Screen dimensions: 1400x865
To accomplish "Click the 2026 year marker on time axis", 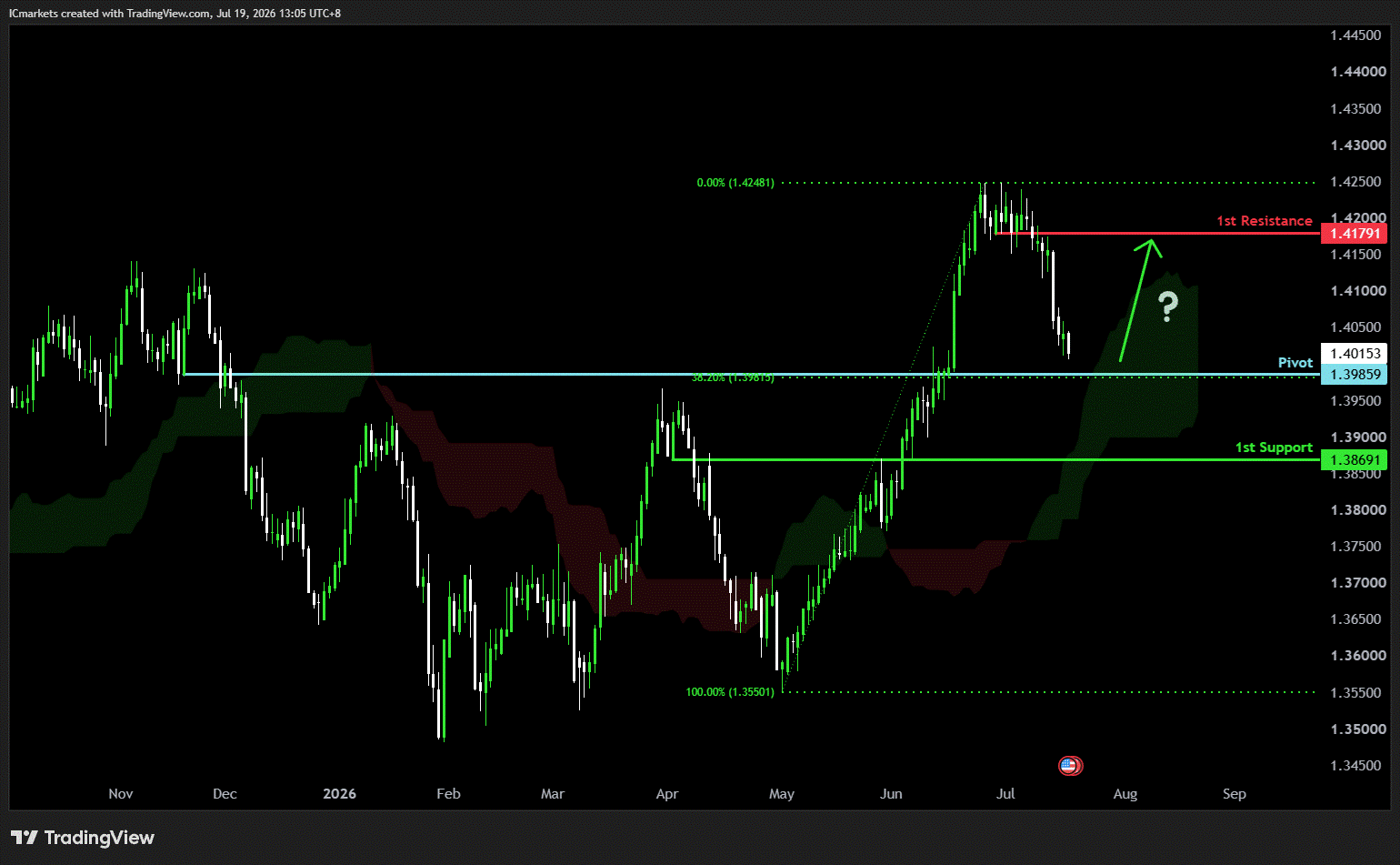I will pyautogui.click(x=339, y=794).
